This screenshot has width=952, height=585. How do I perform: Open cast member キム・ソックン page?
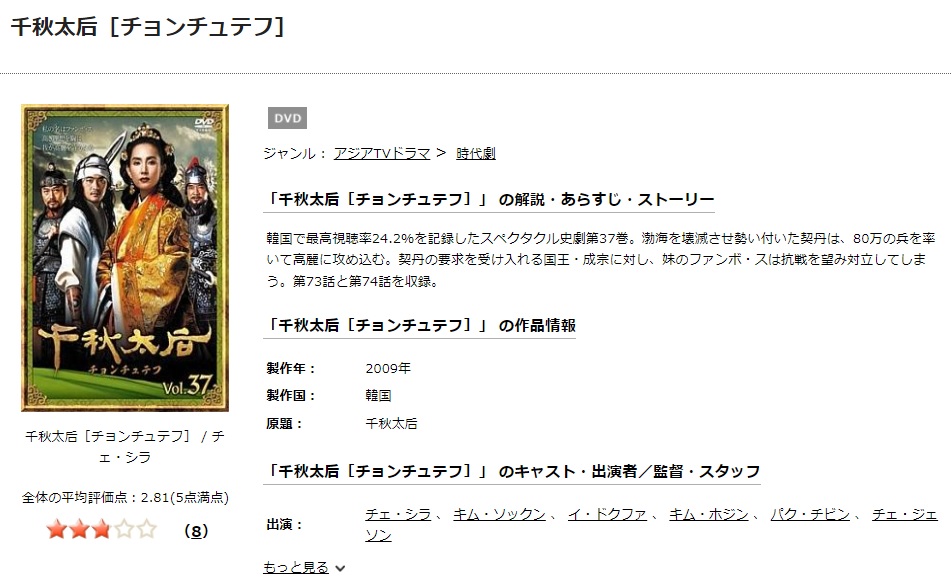(499, 515)
